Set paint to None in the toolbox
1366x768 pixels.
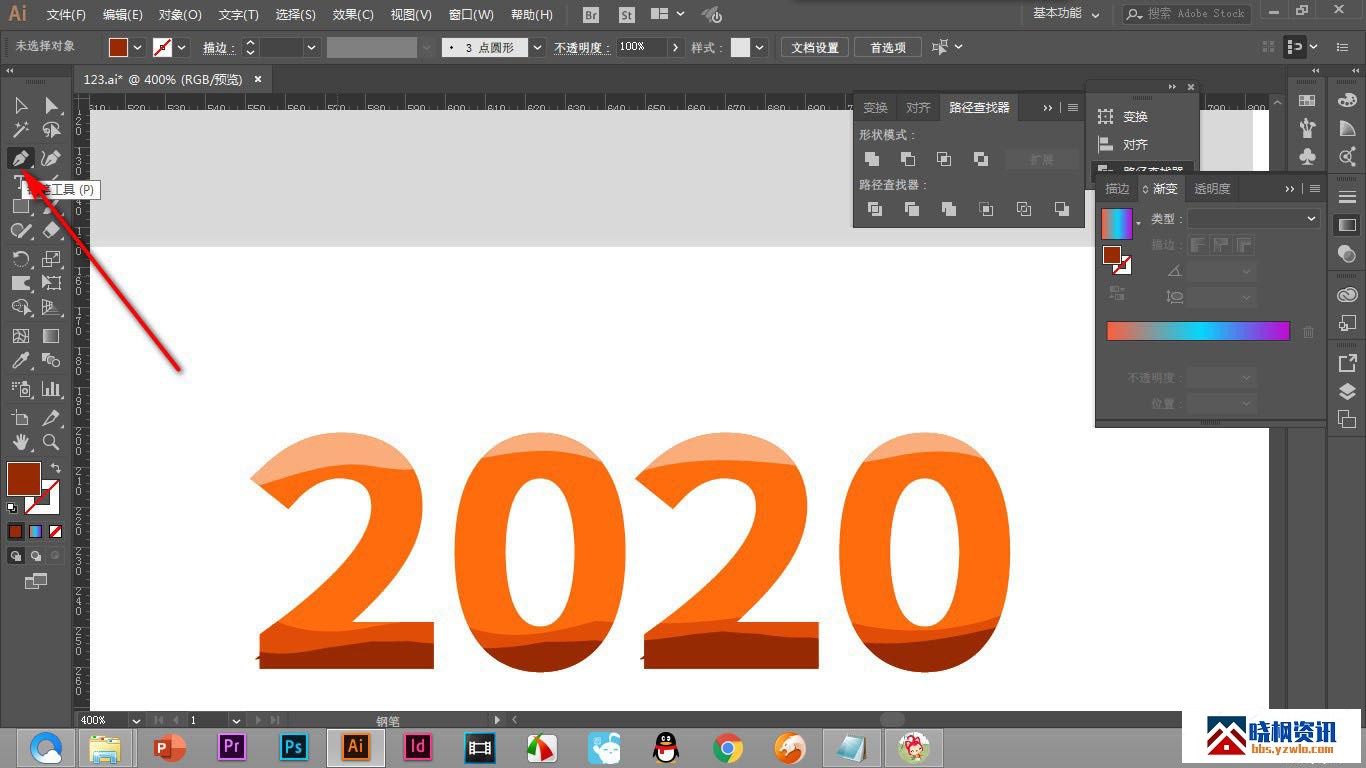[56, 531]
